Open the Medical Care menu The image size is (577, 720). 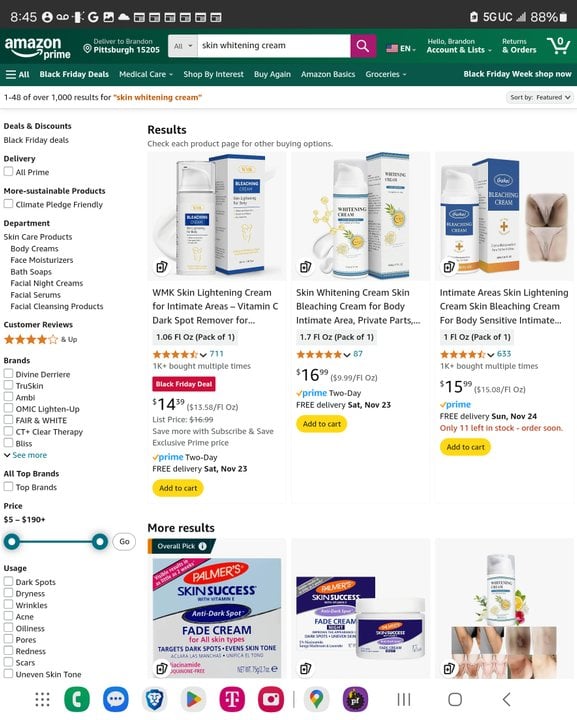coord(146,74)
